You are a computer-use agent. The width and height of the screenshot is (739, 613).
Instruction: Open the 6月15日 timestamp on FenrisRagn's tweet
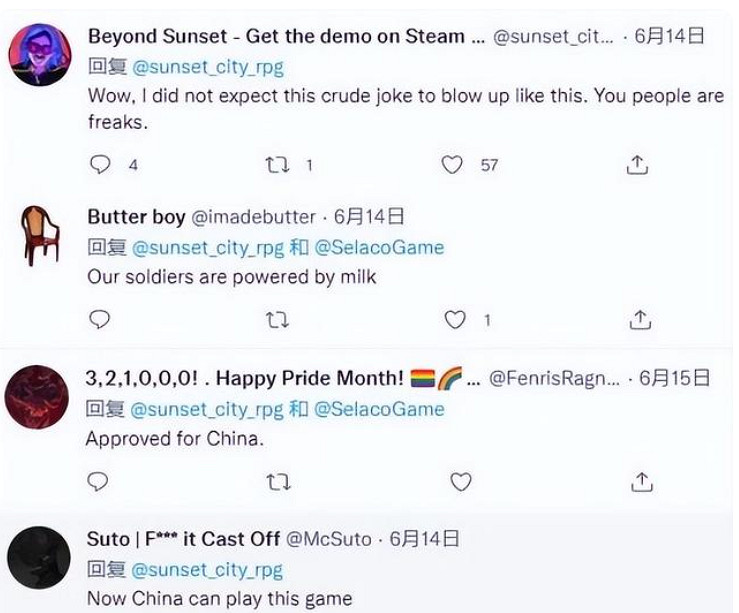(x=675, y=378)
